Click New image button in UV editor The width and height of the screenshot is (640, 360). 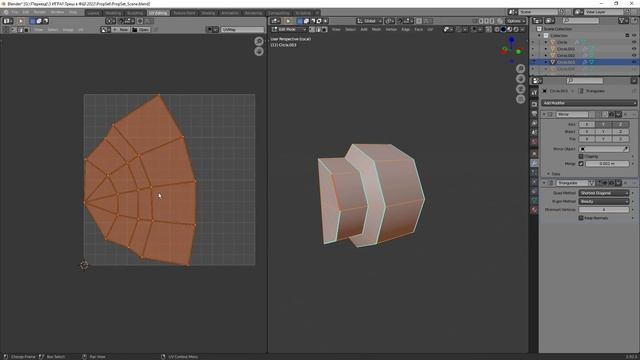(121, 30)
